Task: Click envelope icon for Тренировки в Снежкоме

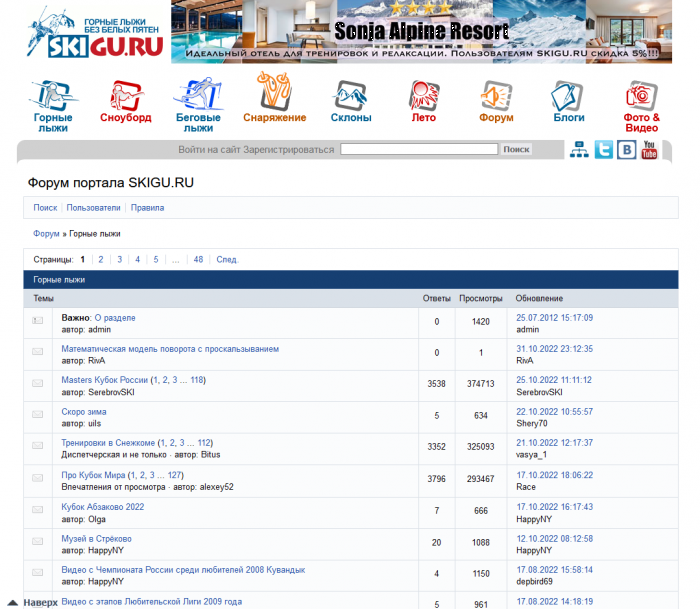Action: [38, 446]
